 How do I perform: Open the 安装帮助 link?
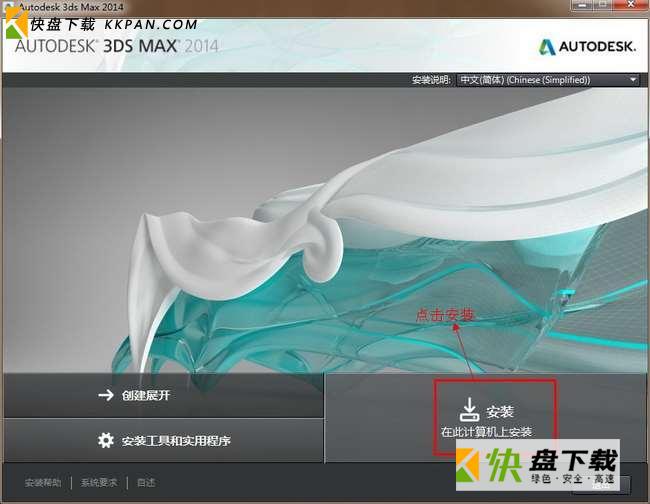tap(43, 482)
